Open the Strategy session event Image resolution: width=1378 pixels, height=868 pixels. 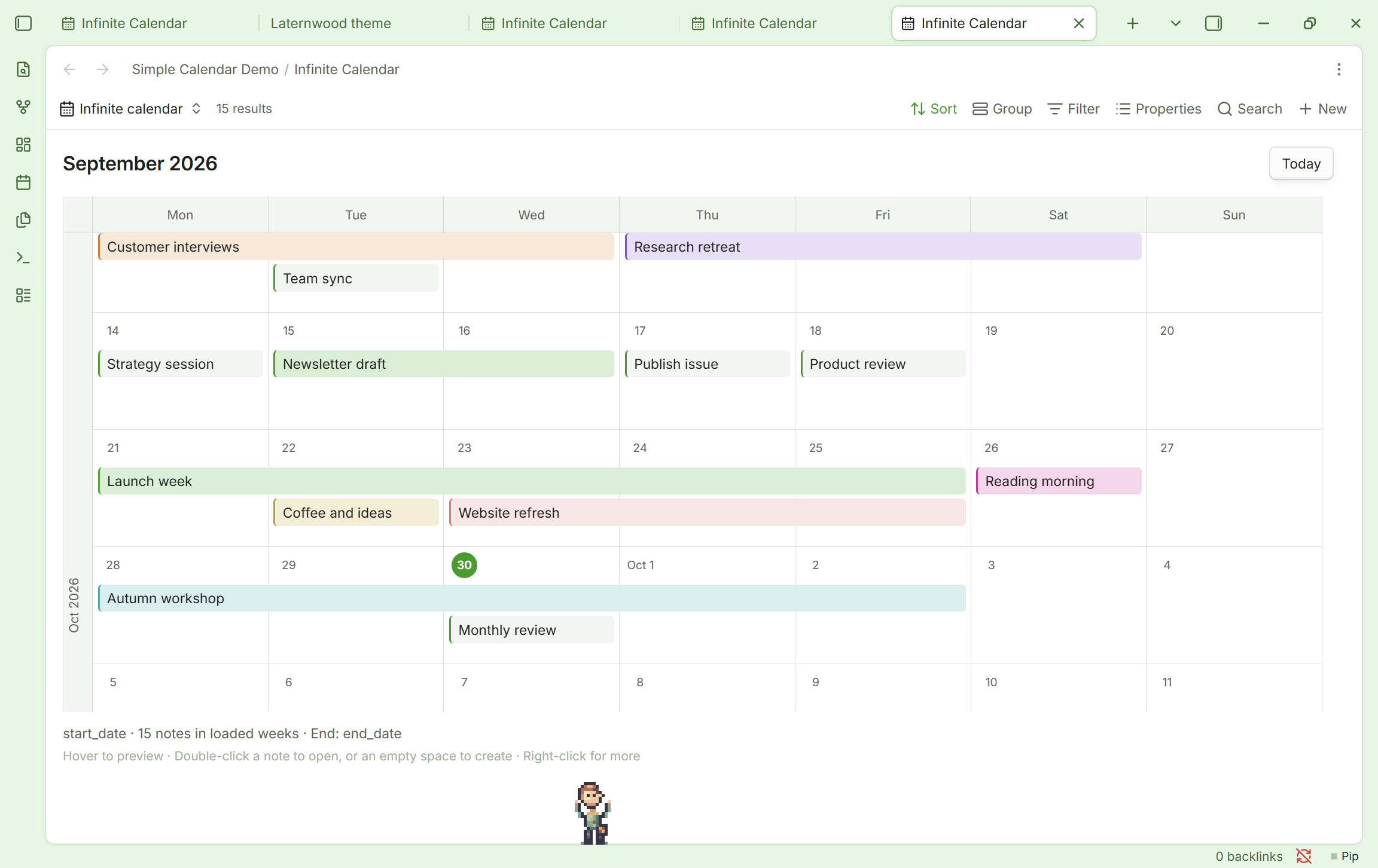coord(180,364)
